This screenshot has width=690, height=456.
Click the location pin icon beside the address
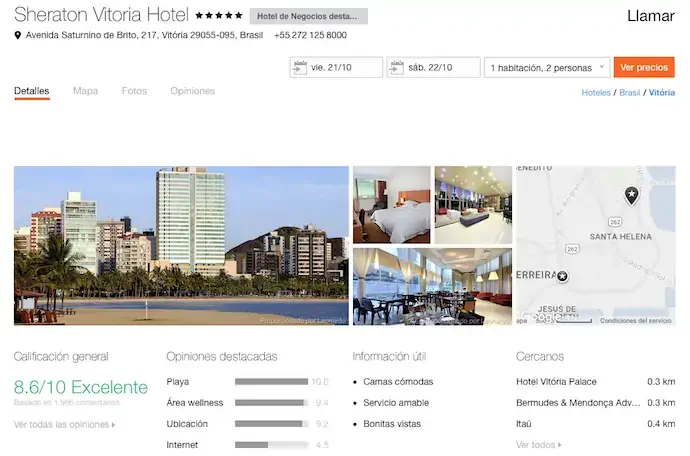(18, 35)
